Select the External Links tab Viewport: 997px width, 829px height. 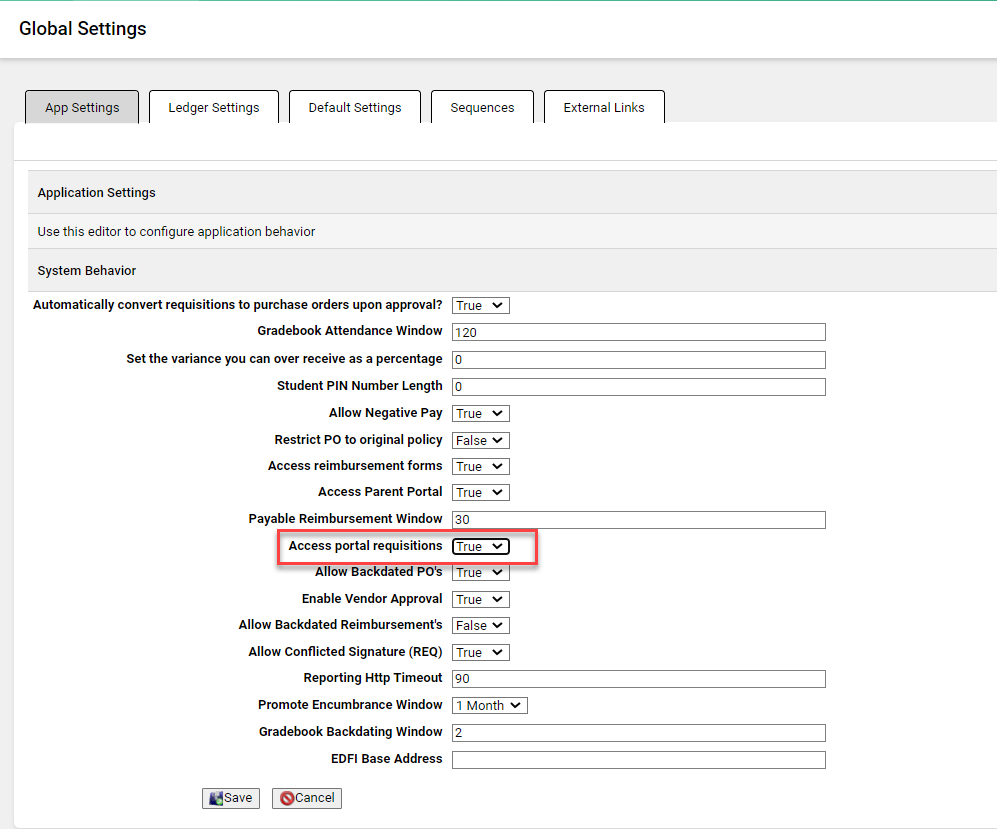(x=603, y=107)
